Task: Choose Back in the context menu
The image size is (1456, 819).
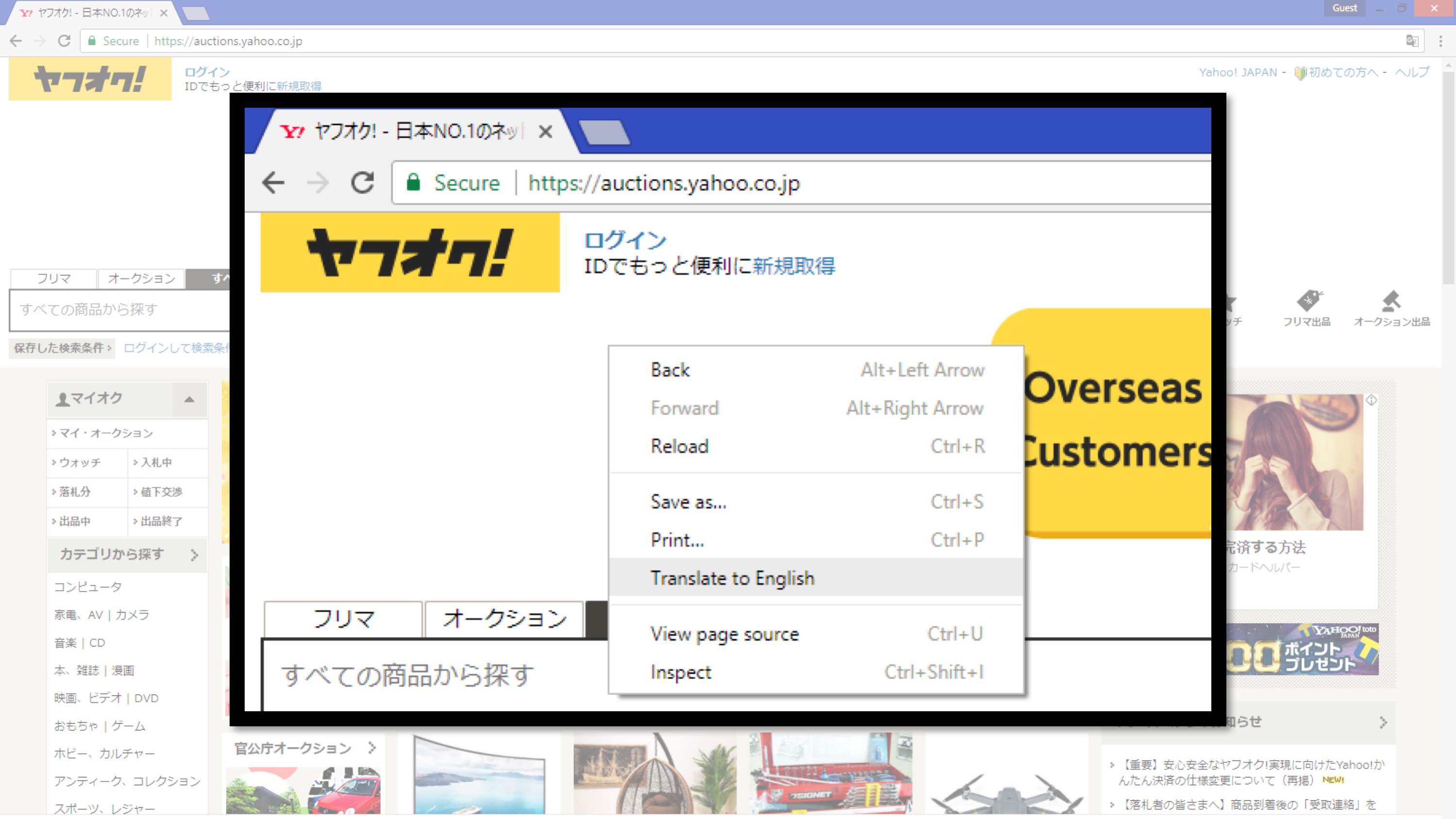Action: coord(816,369)
